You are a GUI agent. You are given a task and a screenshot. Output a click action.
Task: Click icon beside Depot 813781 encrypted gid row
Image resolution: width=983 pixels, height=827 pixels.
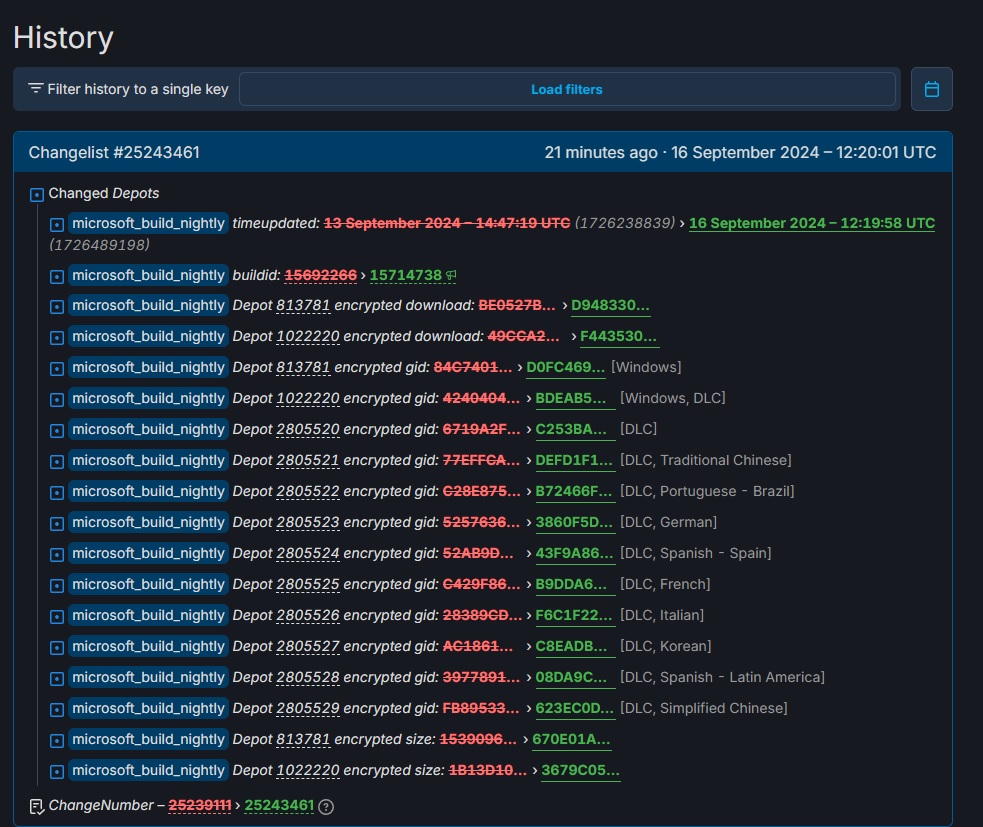[x=57, y=369]
